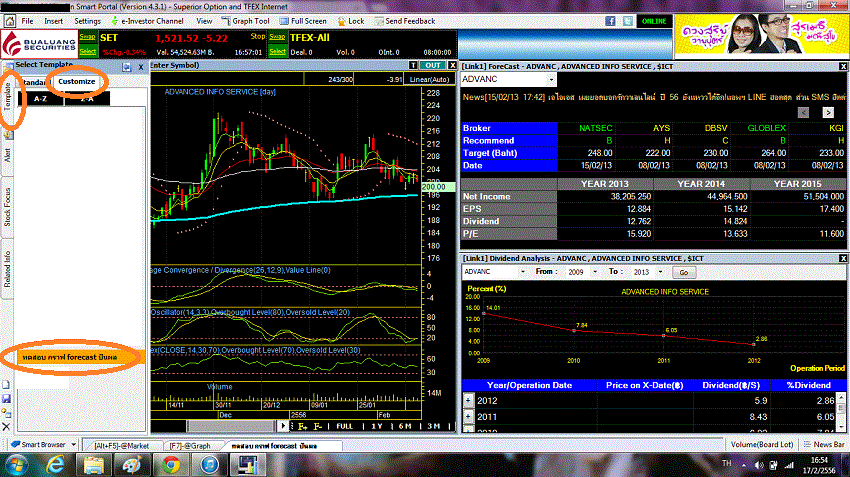Open Linear(Auto) scale selector
This screenshot has height=477, width=850.
429,79
